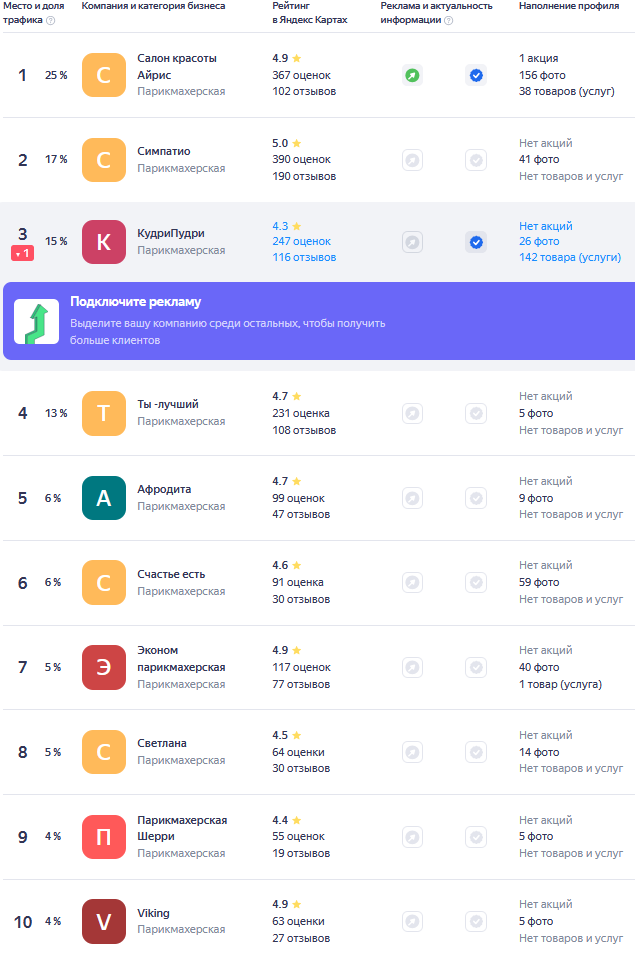Click the grey verification icon in Эконом парикмахерская row
Image resolution: width=635 pixels, height=965 pixels.
point(476,667)
